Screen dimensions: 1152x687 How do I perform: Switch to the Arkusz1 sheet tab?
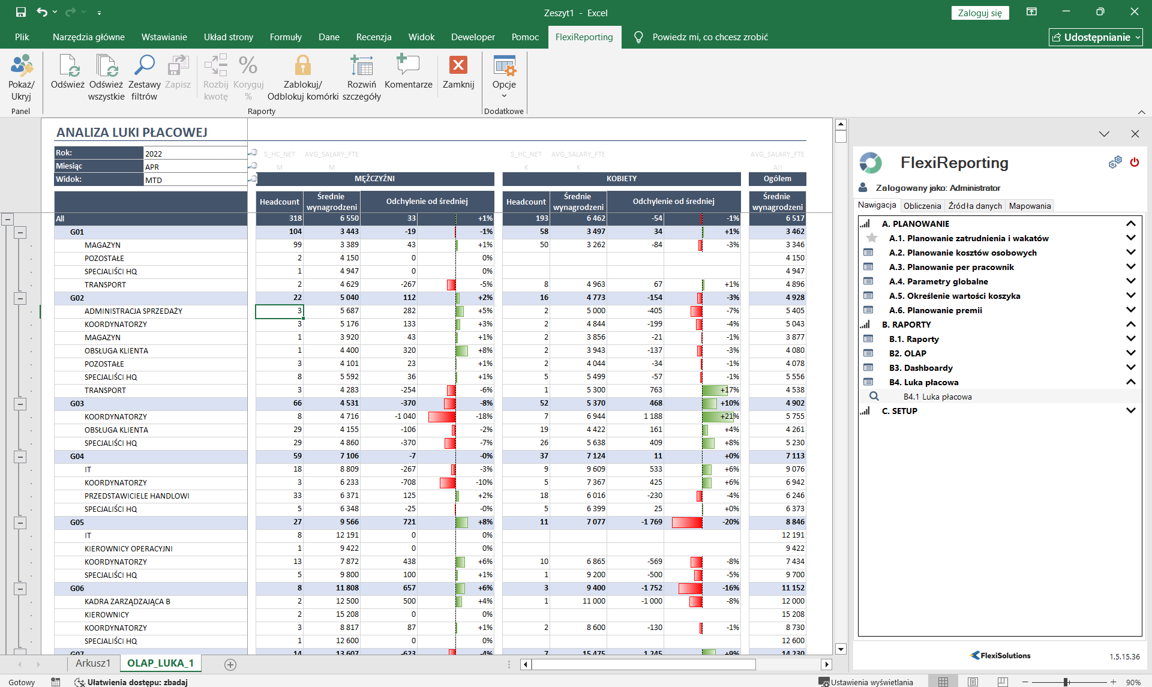(93, 664)
